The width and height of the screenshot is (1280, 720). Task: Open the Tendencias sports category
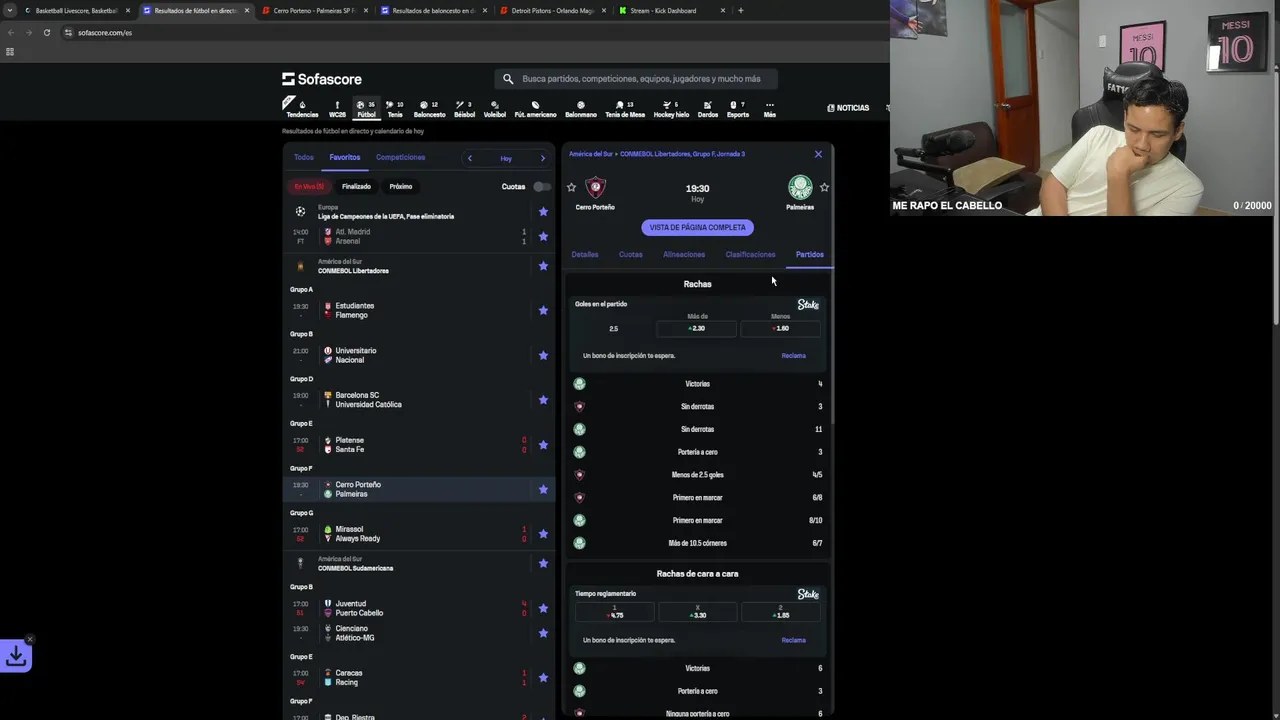click(x=302, y=109)
